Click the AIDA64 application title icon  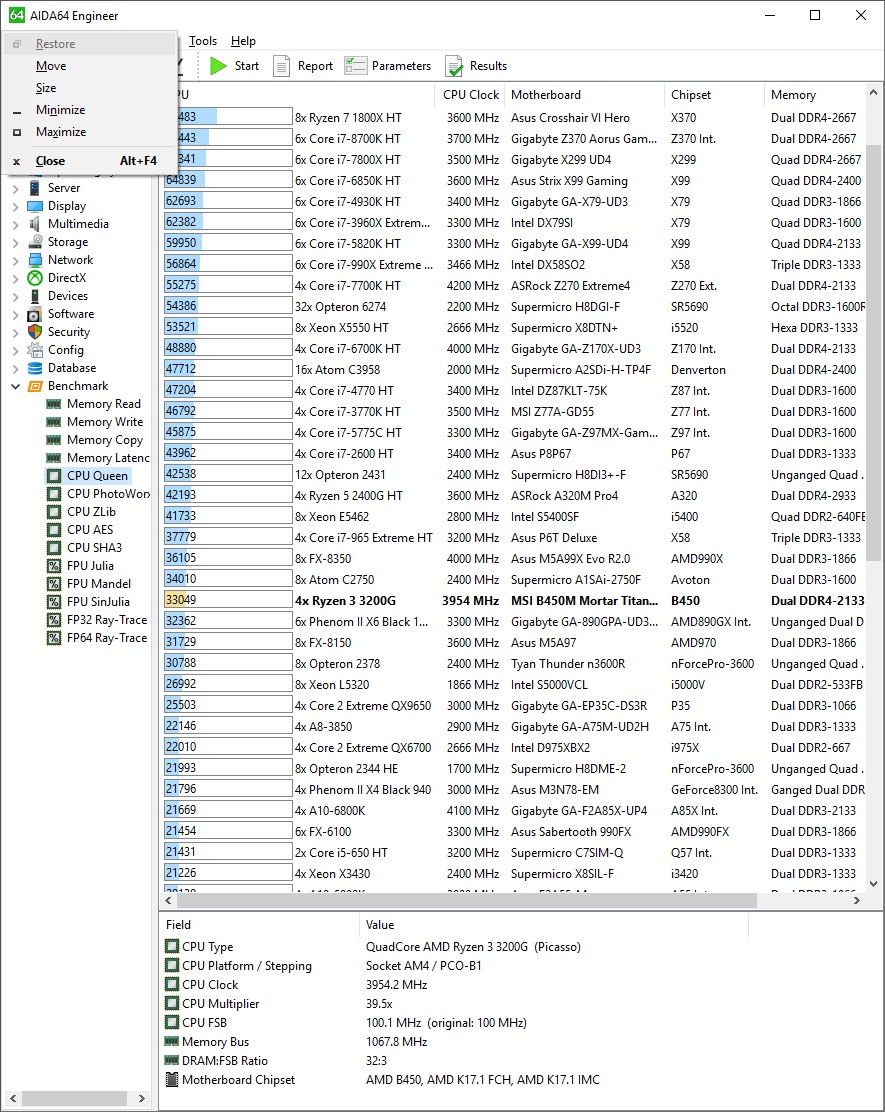(16, 16)
